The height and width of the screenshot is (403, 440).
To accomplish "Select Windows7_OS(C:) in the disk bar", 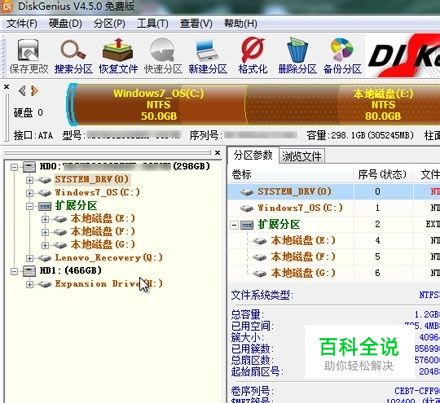I will coord(159,104).
